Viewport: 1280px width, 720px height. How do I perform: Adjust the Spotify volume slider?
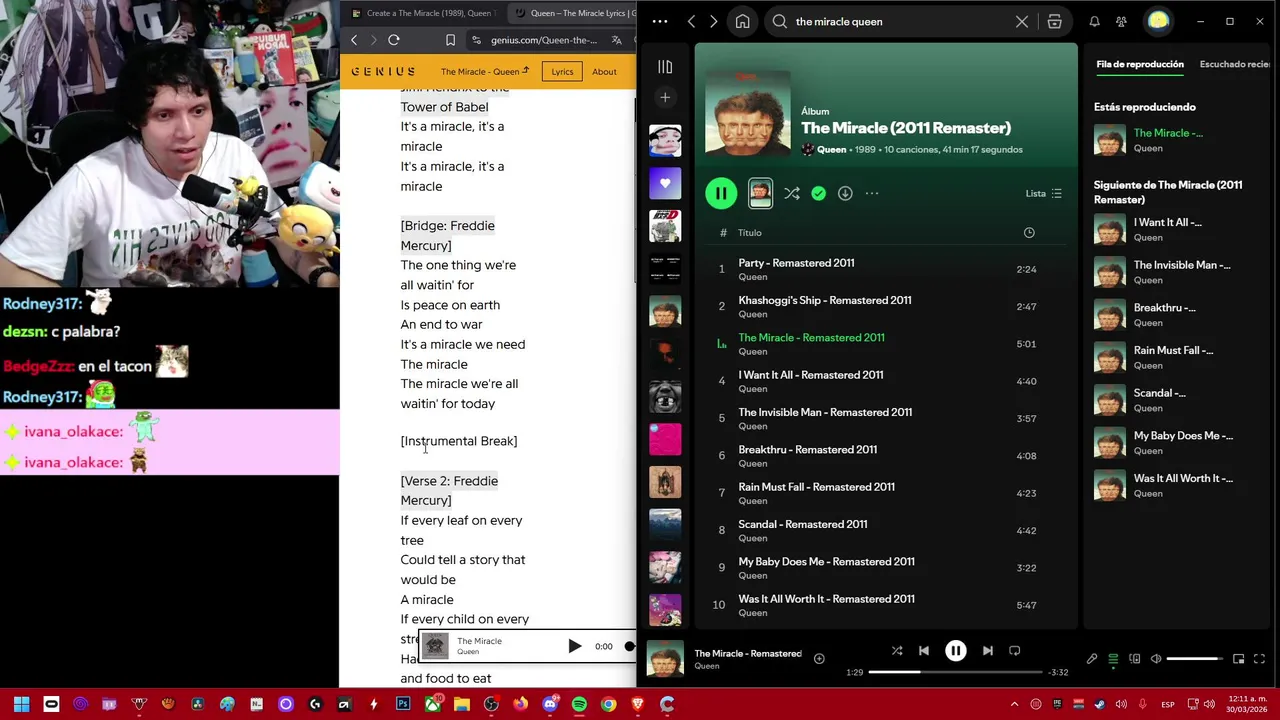coord(1194,659)
